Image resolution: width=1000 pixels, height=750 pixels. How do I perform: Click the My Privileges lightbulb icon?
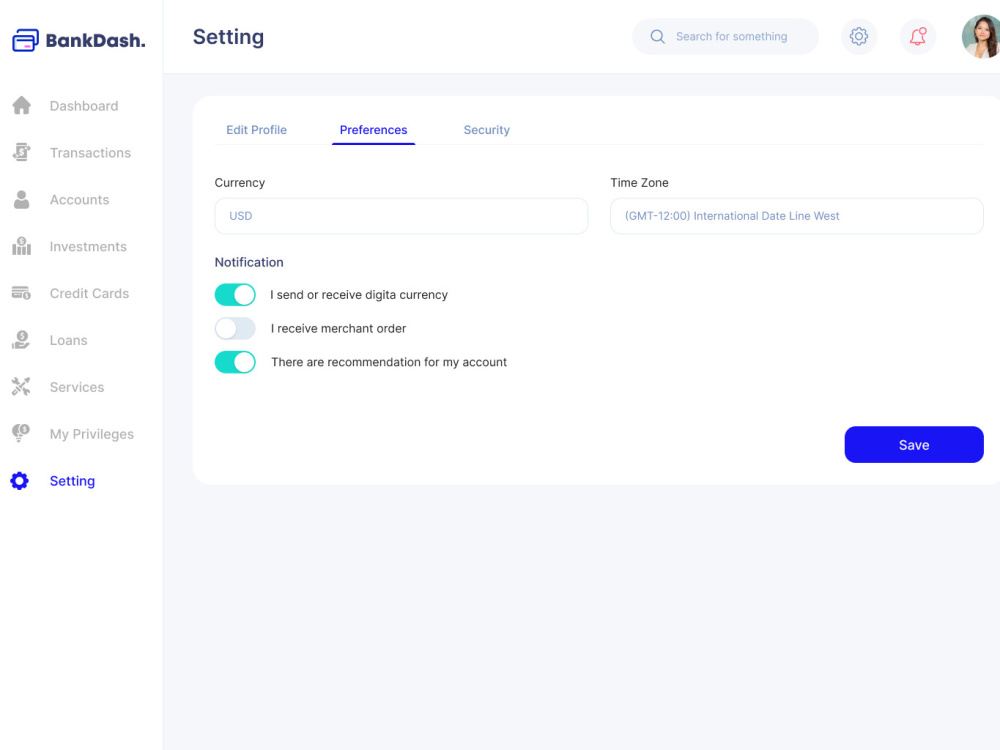coord(21,434)
